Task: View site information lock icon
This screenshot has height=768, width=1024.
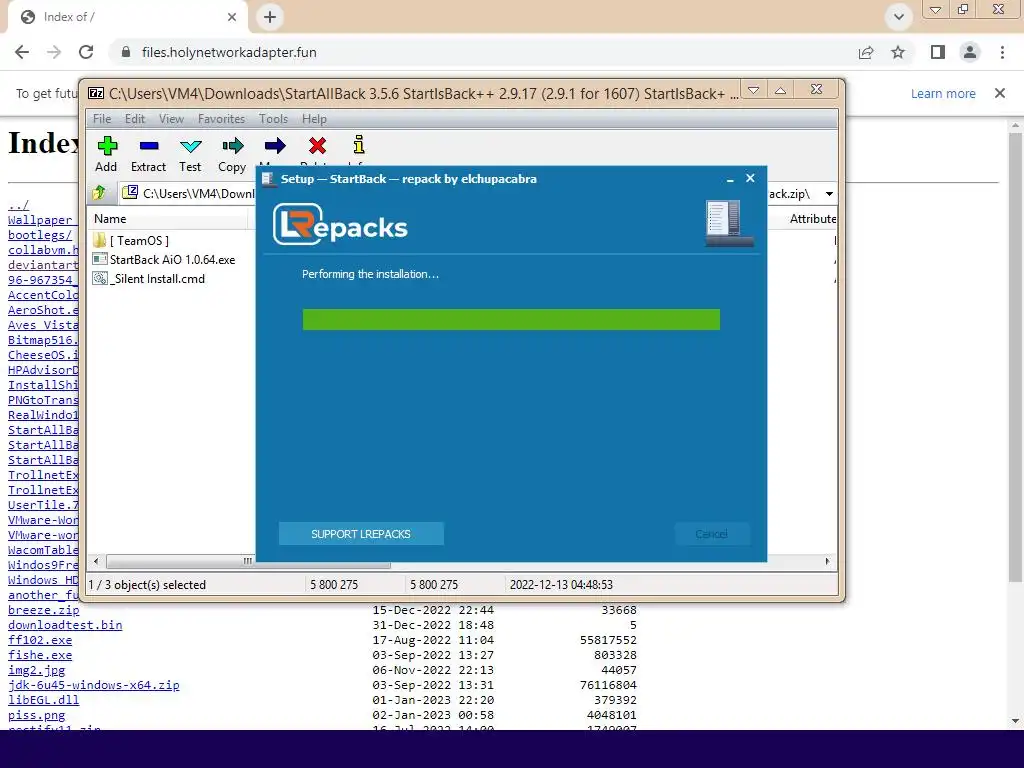Action: pyautogui.click(x=126, y=52)
